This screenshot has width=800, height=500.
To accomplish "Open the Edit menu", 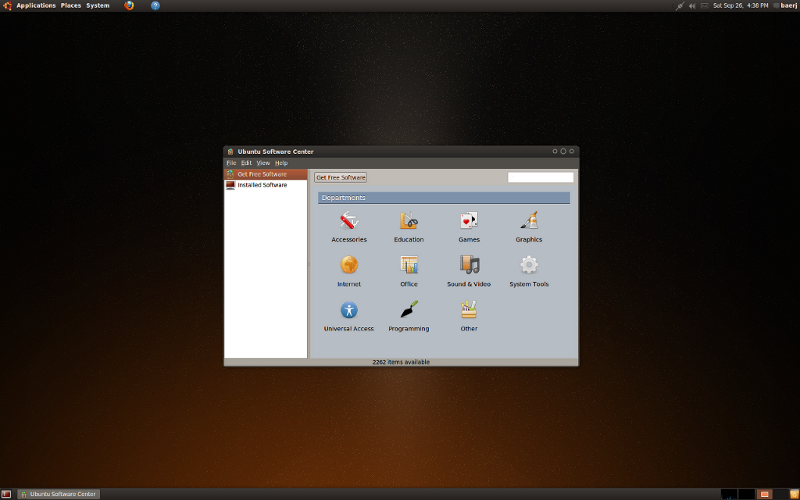I will 246,163.
